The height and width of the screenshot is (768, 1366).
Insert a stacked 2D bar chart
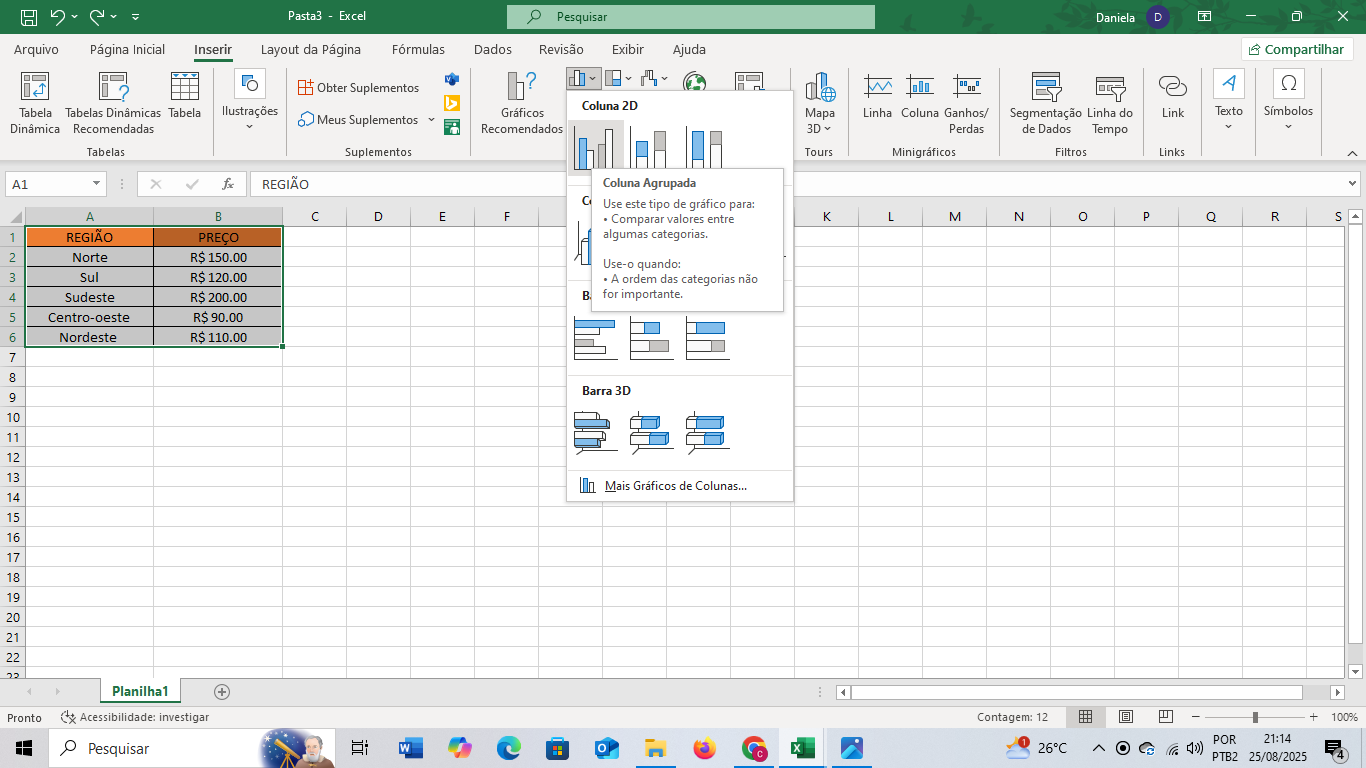pyautogui.click(x=651, y=338)
